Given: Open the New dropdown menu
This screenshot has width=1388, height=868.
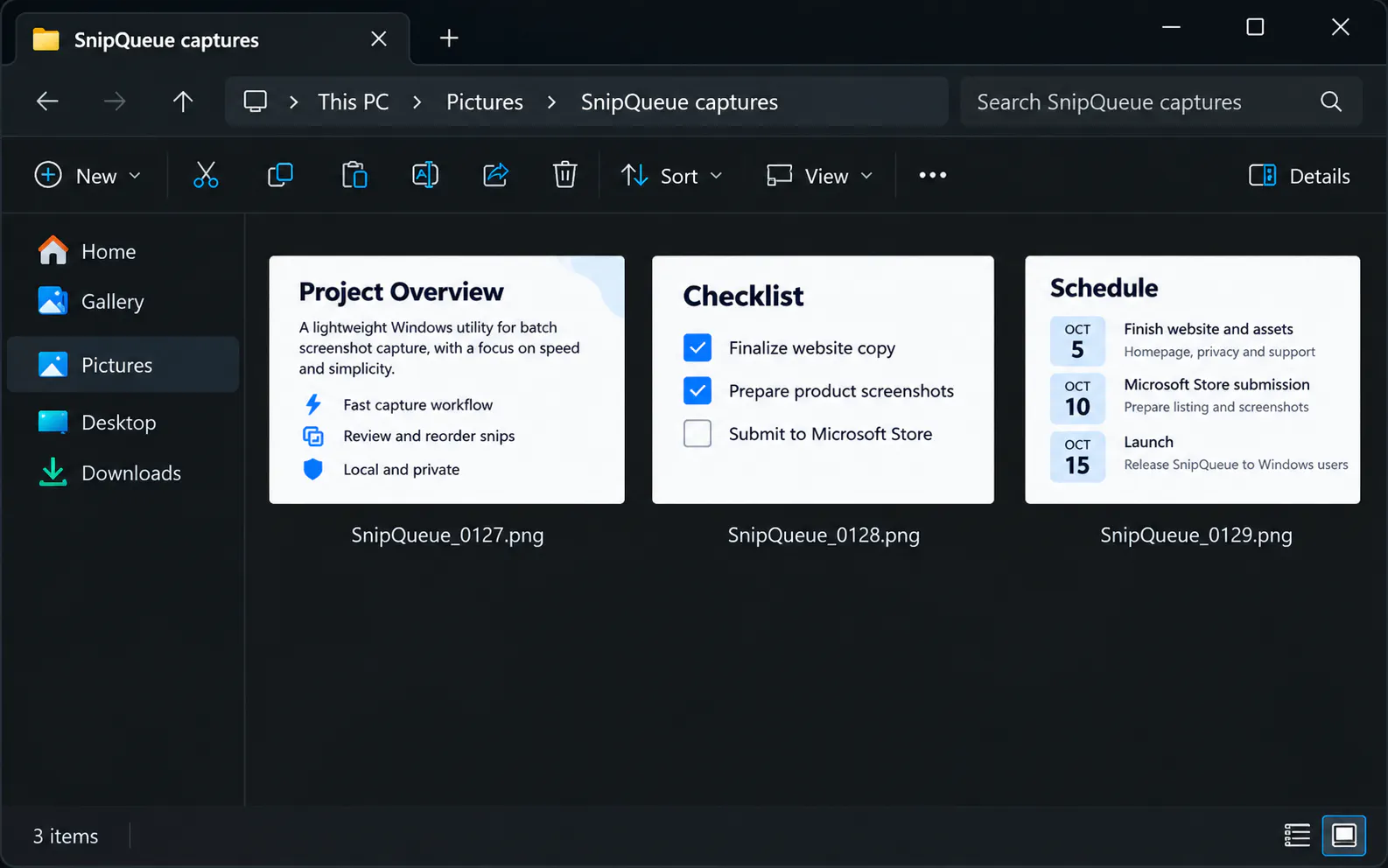Looking at the screenshot, I should click(88, 176).
